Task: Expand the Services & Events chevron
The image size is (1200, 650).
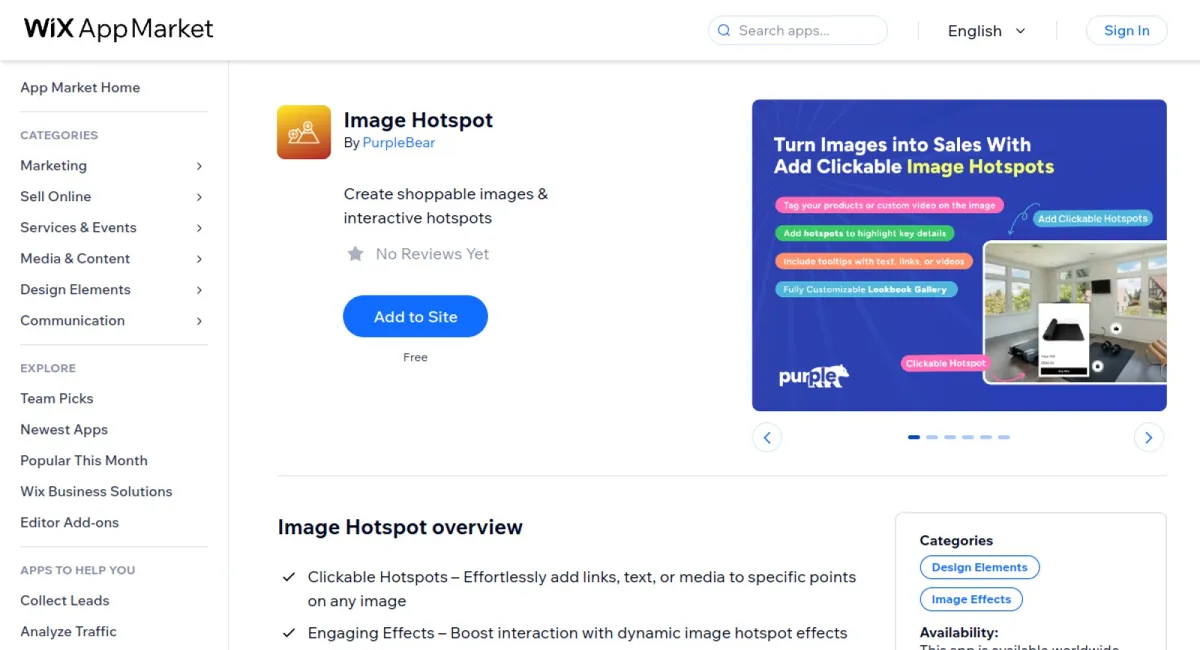Action: pos(199,228)
